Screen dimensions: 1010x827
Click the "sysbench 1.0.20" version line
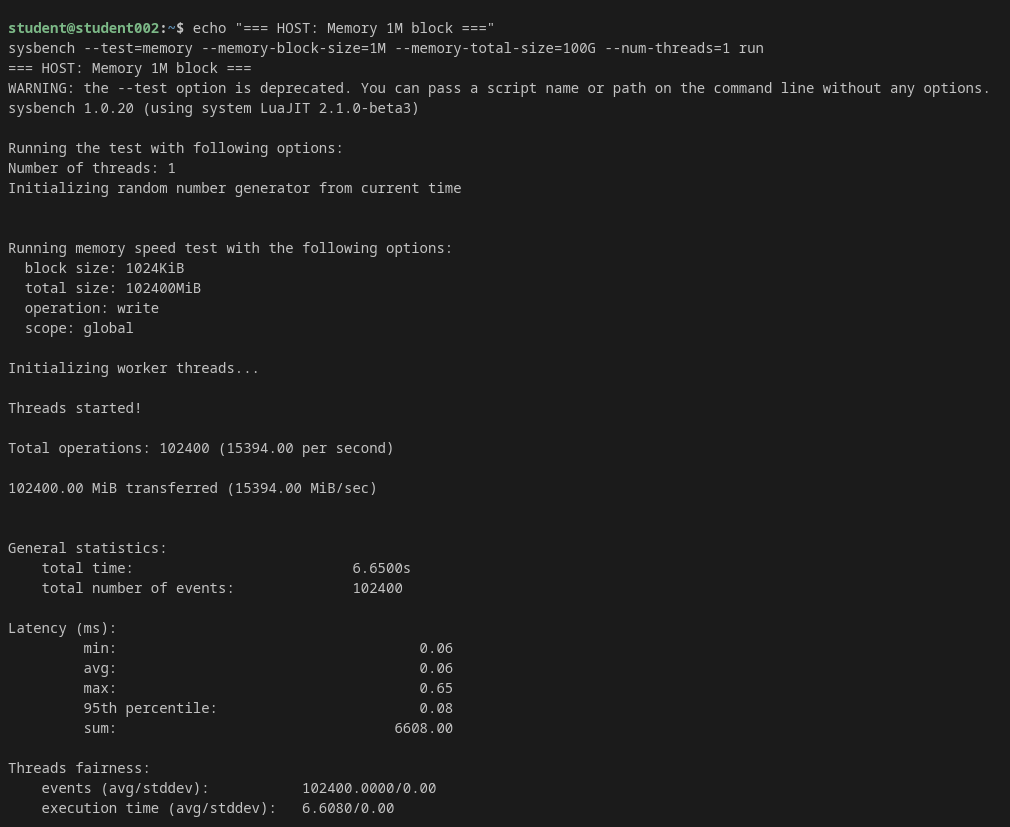pos(213,108)
